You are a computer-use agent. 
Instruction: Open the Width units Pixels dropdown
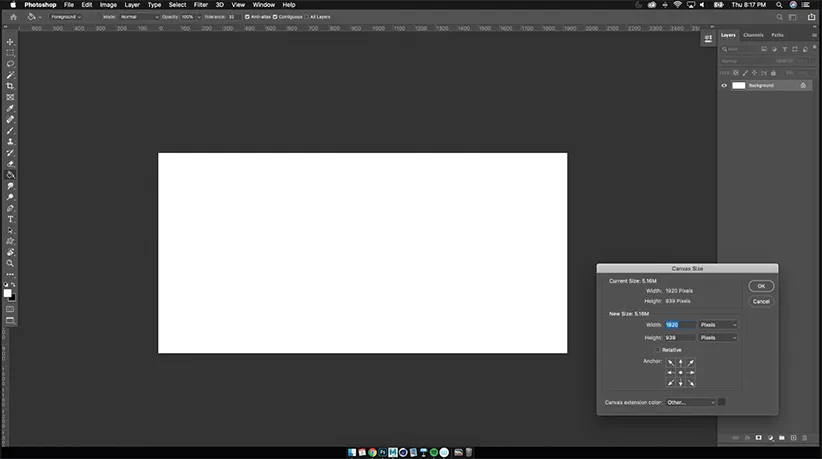pos(718,325)
